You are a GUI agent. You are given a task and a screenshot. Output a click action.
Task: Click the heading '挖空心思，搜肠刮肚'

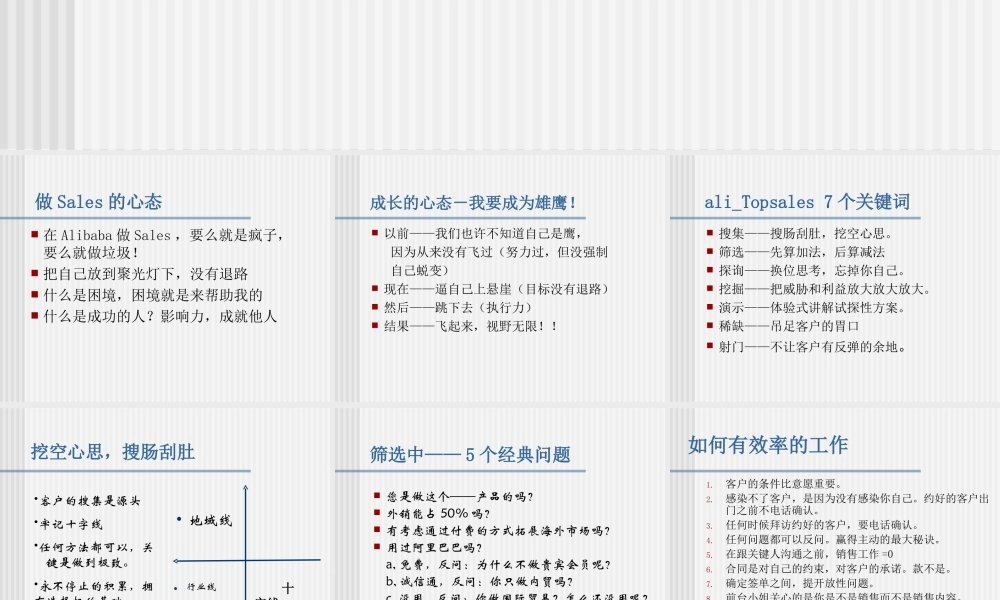coord(113,452)
